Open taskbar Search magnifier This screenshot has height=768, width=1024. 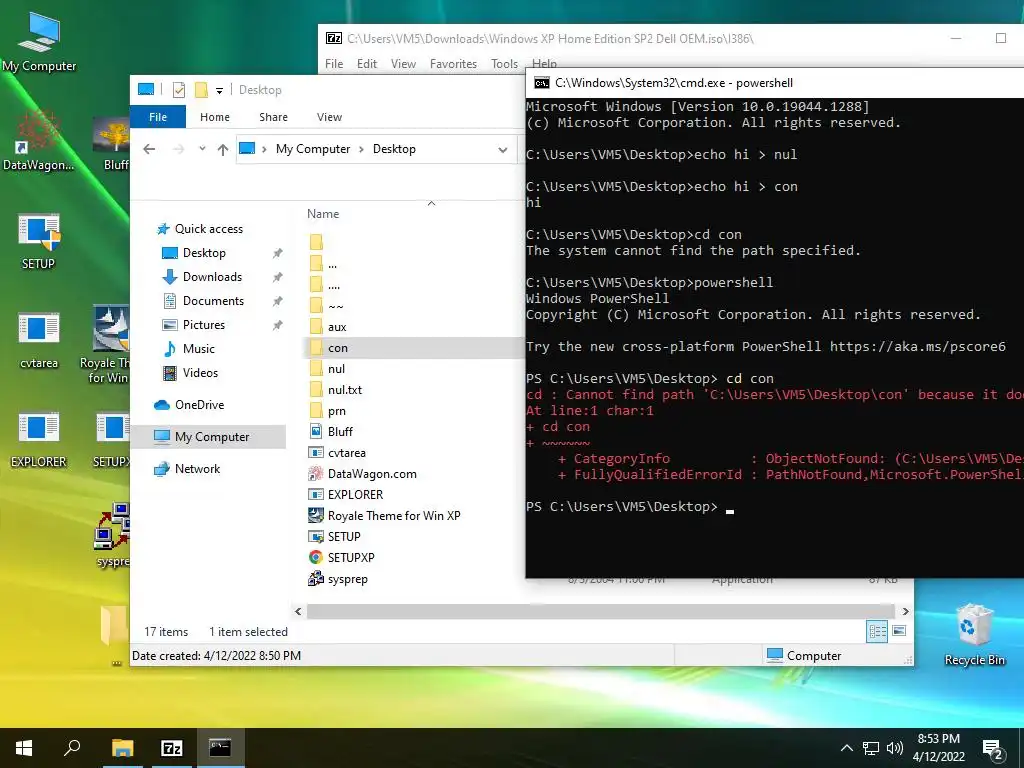click(x=72, y=748)
